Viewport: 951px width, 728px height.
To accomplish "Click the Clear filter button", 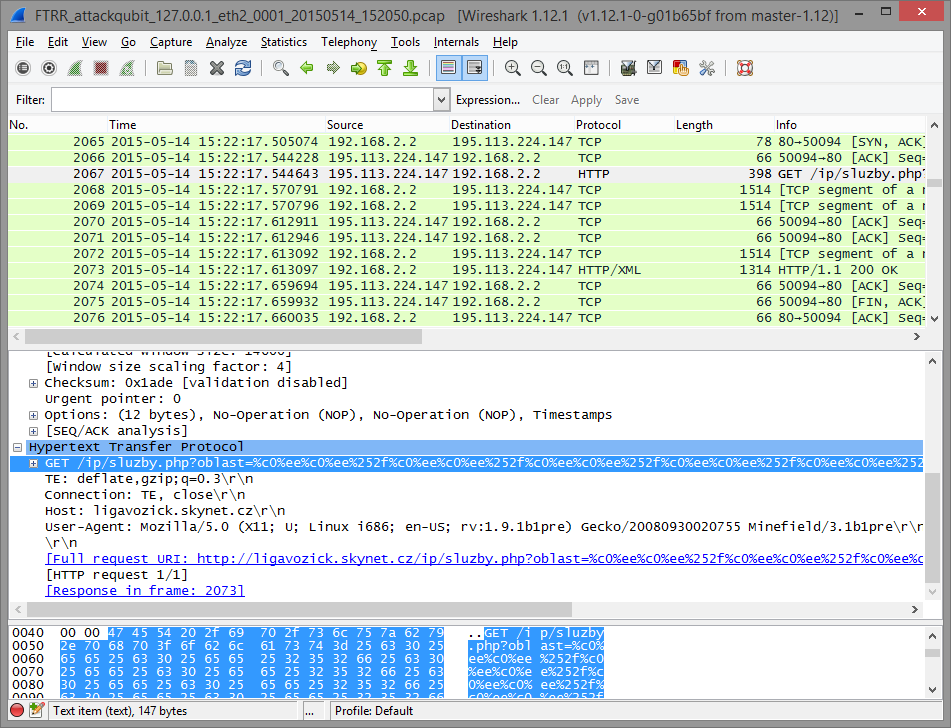I will click(545, 100).
